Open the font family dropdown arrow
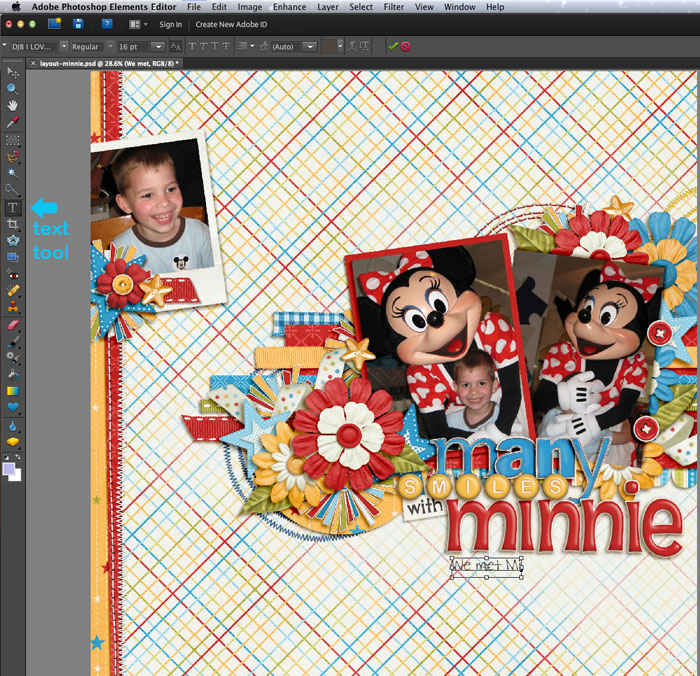Viewport: 700px width, 676px height. pyautogui.click(x=64, y=46)
